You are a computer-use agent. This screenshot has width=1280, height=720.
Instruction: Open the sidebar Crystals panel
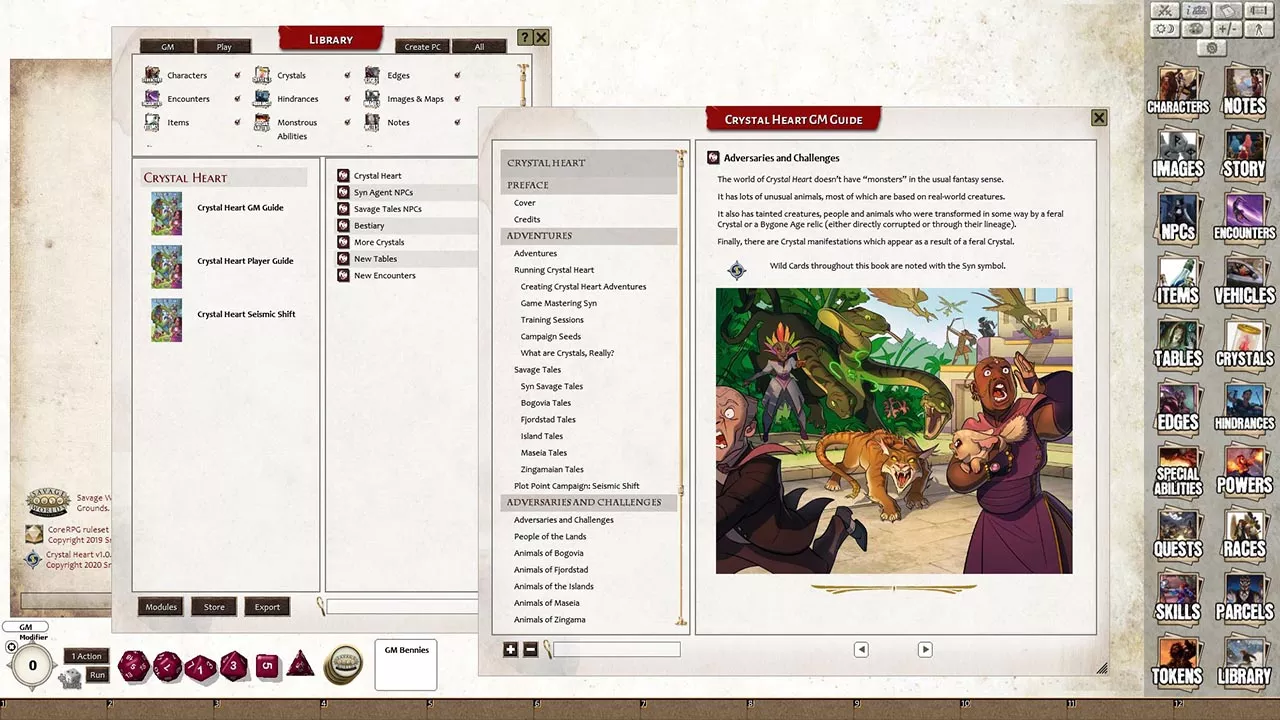coord(1244,343)
